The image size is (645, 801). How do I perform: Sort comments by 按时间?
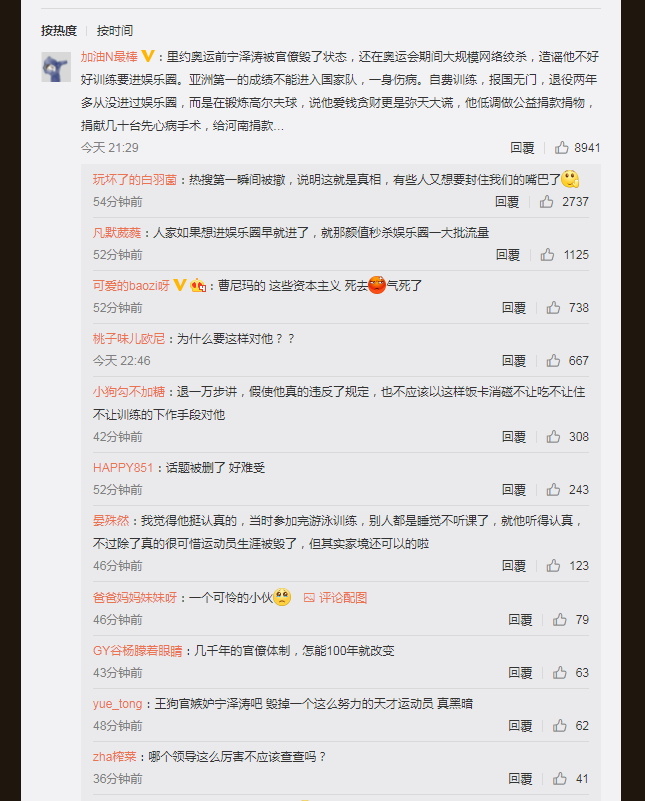pos(115,31)
